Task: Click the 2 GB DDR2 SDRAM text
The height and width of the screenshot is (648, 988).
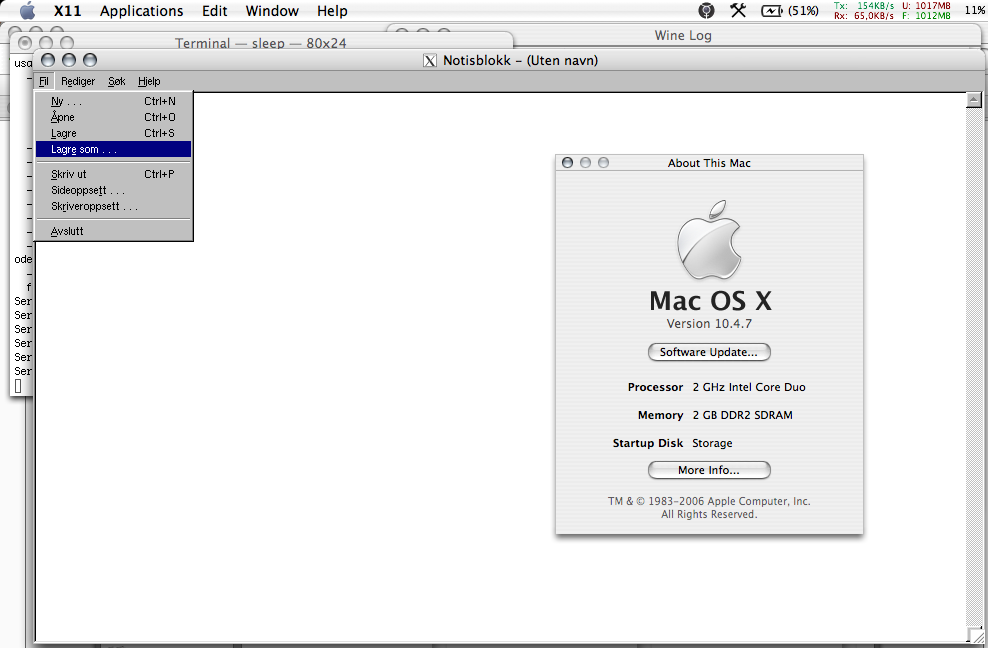Action: 742,415
